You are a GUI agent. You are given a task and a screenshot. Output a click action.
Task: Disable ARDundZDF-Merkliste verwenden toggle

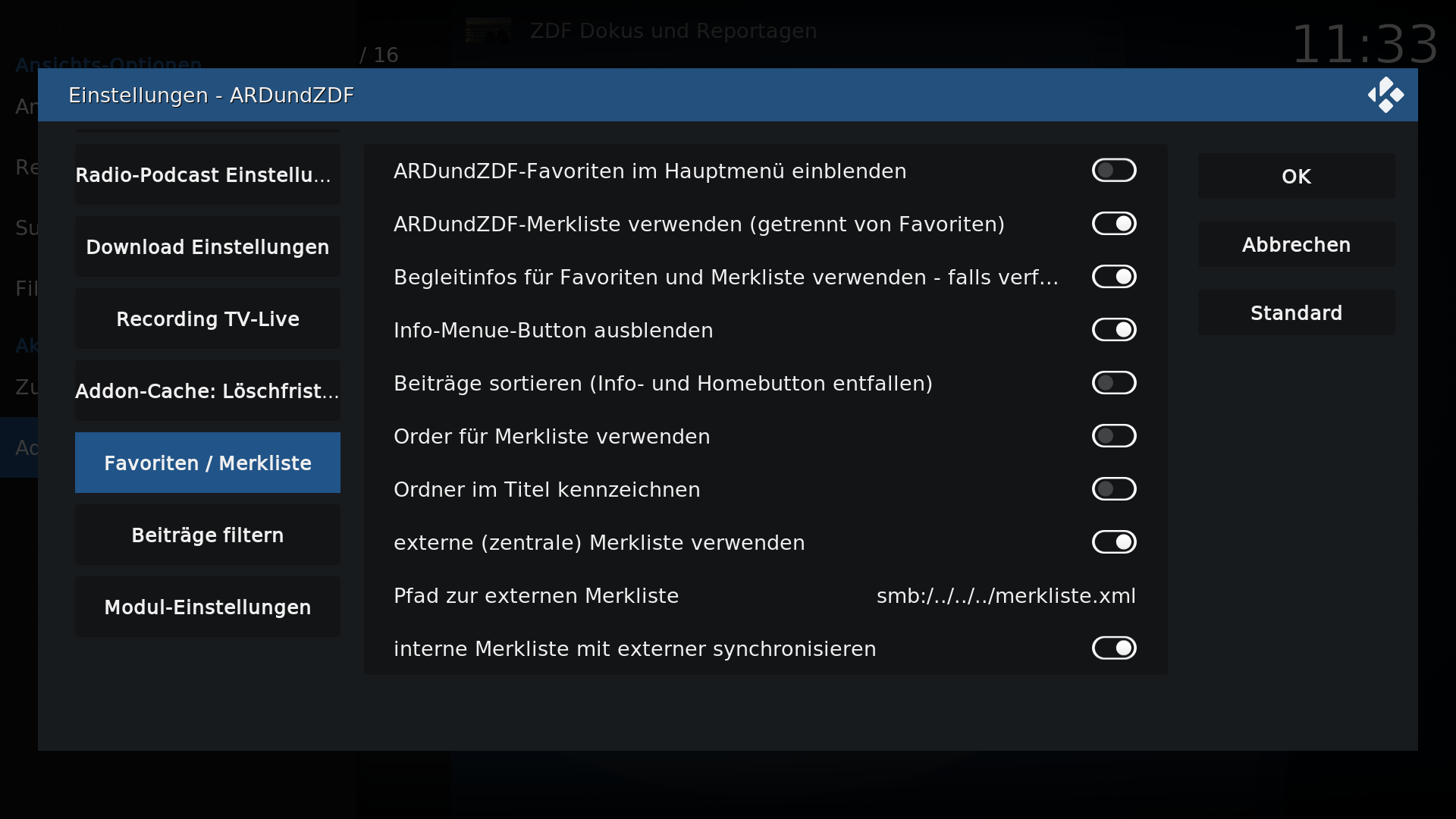click(1114, 224)
